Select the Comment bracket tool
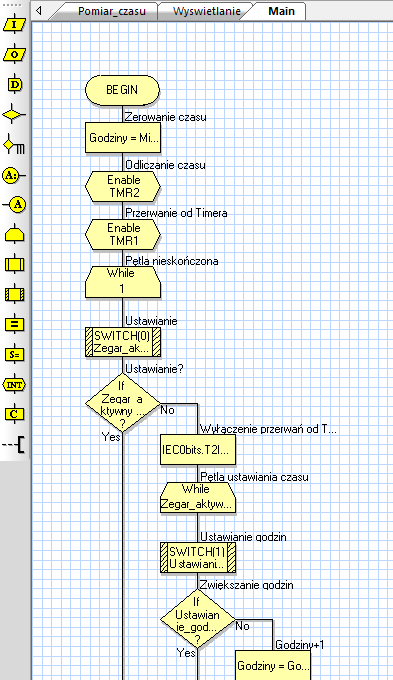Screen dimensions: 393x680 click(14, 444)
